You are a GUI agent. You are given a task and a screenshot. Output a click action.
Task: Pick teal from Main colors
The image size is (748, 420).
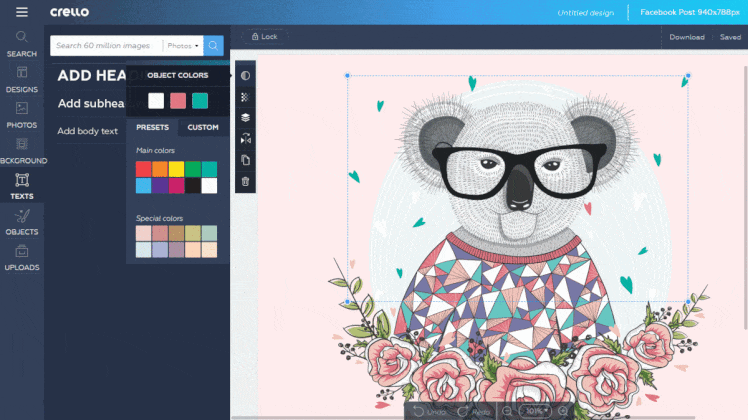pyautogui.click(x=209, y=169)
